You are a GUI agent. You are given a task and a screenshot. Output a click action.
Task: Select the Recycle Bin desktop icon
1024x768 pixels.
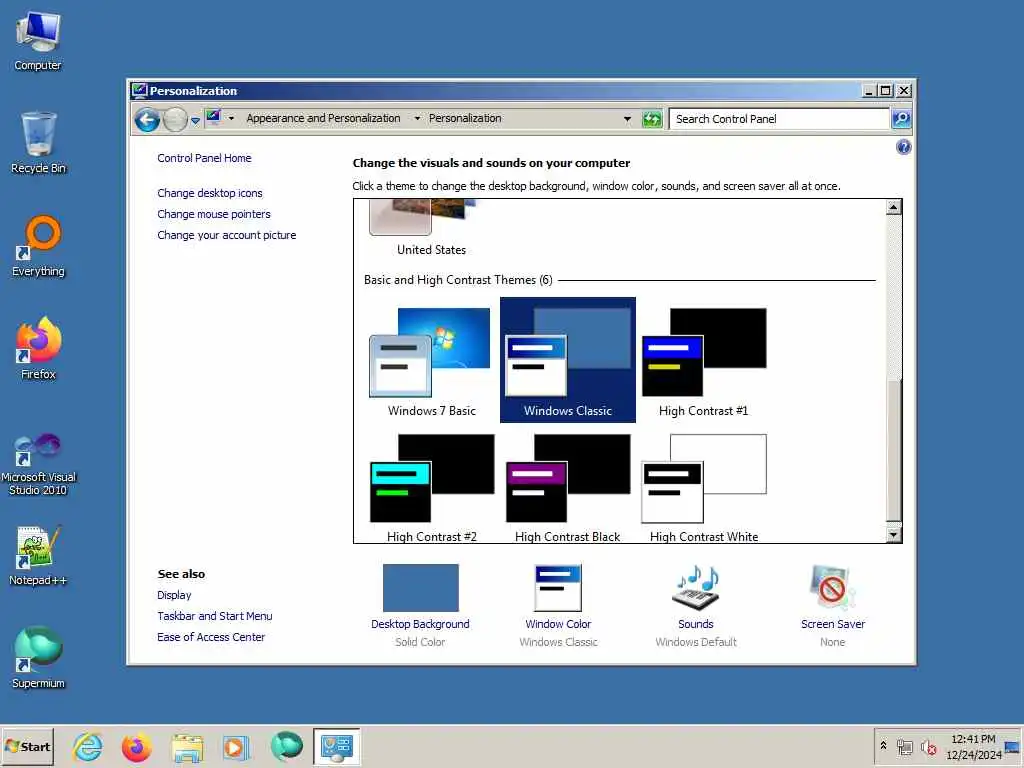pos(38,142)
